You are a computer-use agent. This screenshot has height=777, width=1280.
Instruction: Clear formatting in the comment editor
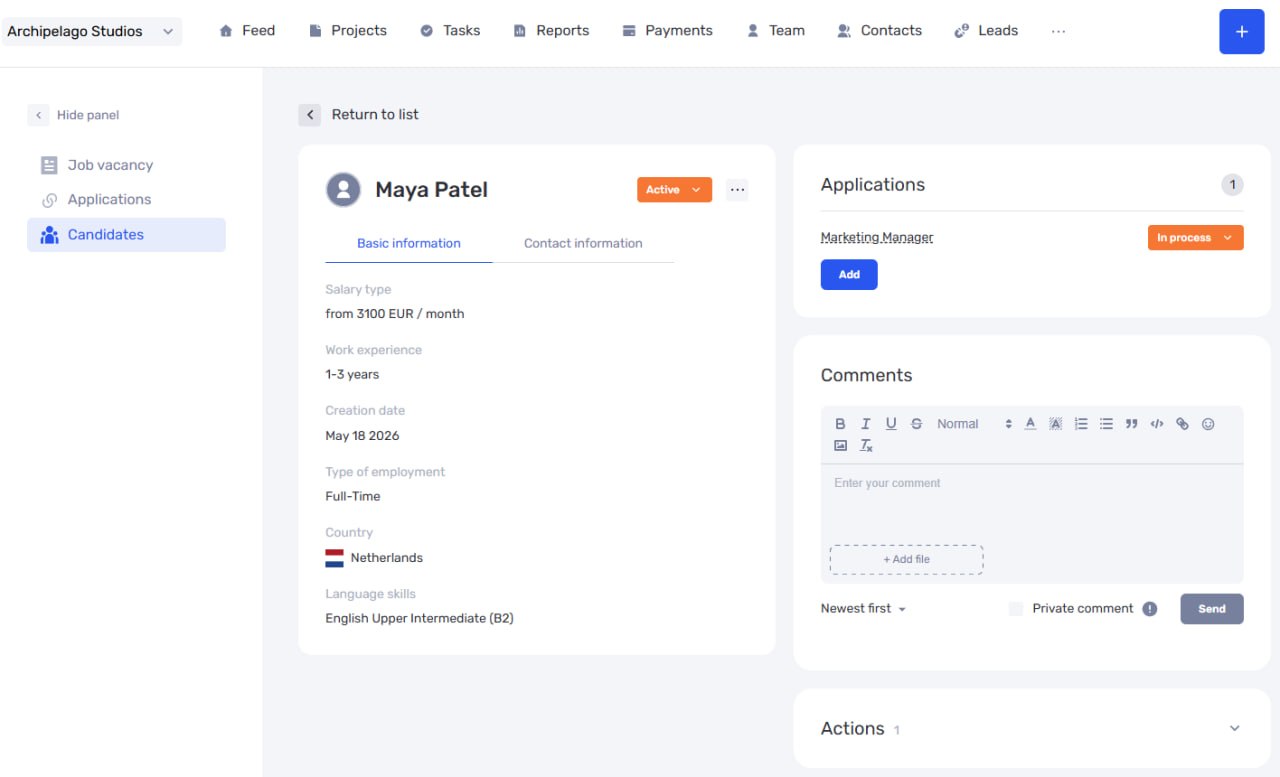[x=867, y=446]
